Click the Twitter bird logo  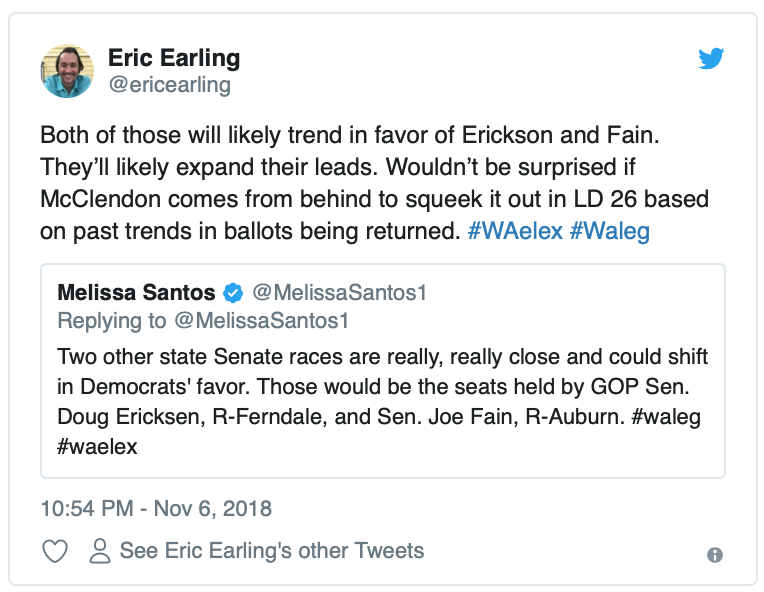(x=711, y=58)
